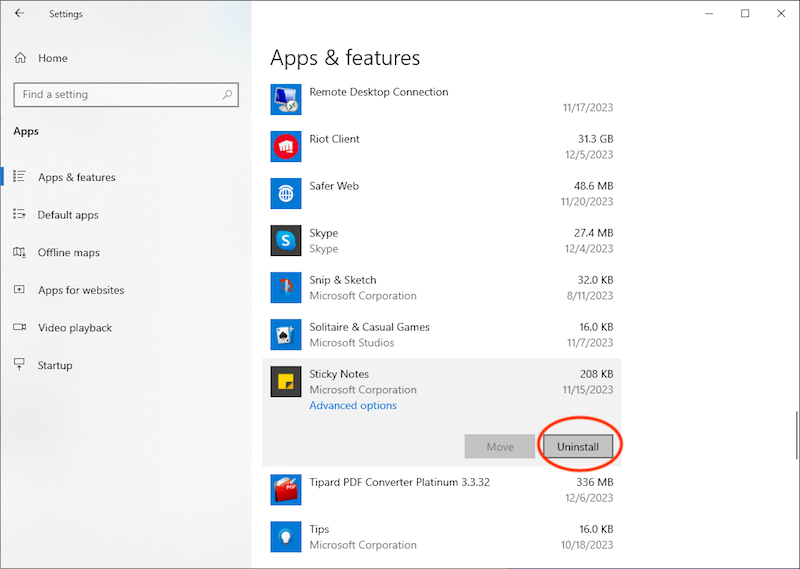This screenshot has height=569, width=800.
Task: Click Safer Web size 48.6 MB
Action: click(593, 186)
